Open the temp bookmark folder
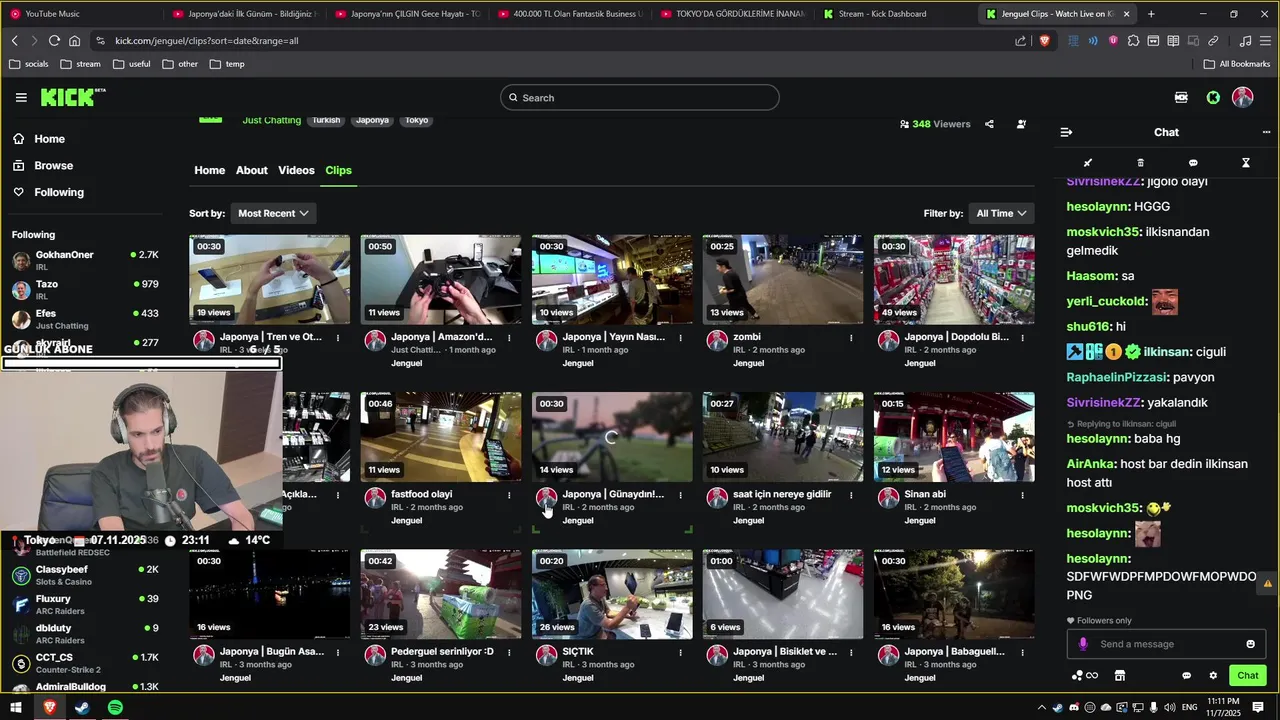Screen dimensions: 1280x720 click(x=227, y=64)
